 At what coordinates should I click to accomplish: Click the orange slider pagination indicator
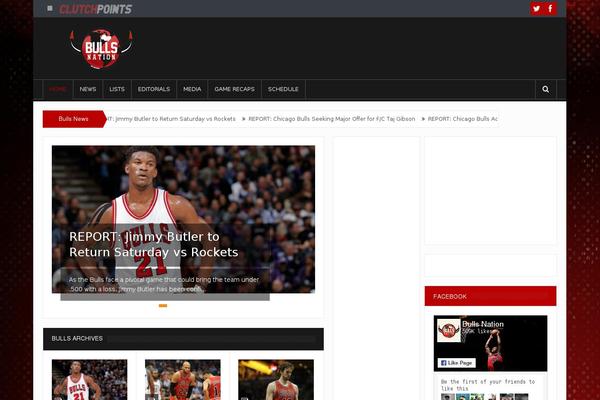coord(163,305)
